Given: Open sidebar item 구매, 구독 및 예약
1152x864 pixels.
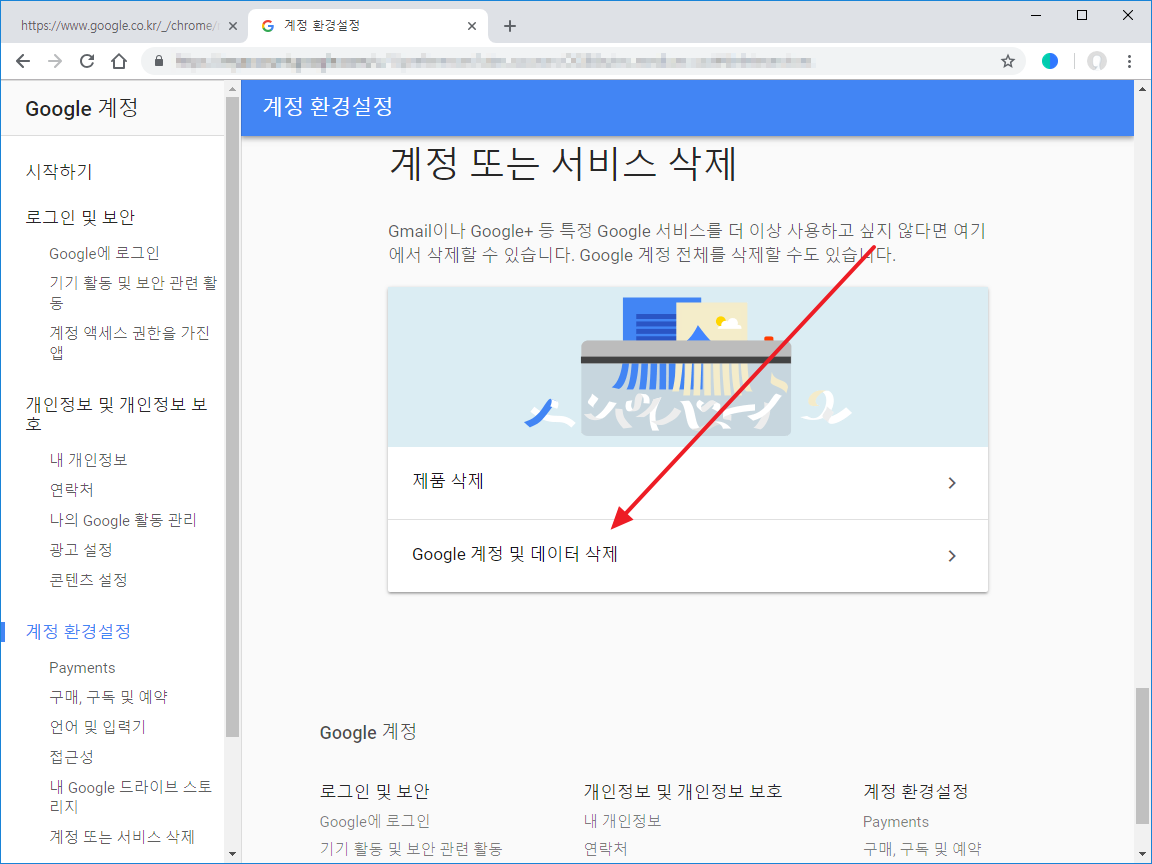Looking at the screenshot, I should (108, 696).
